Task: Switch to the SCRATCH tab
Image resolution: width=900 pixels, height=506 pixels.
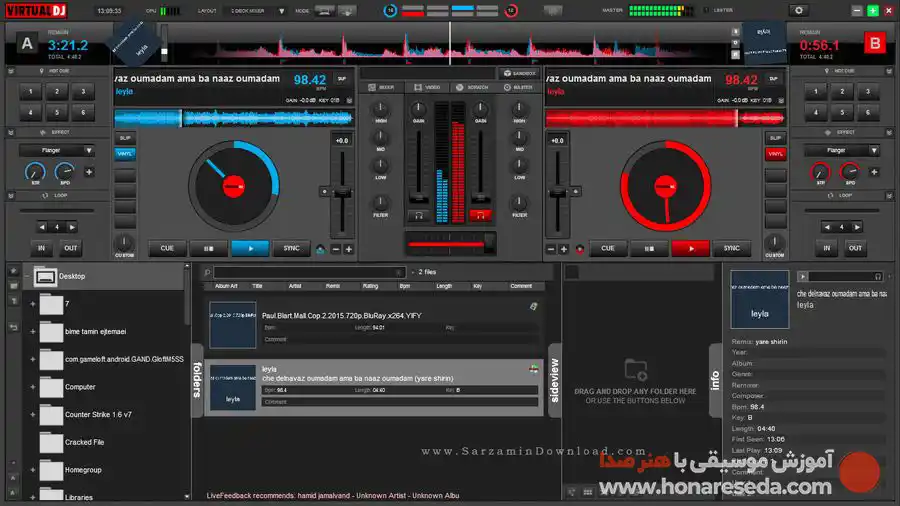Action: tap(472, 87)
